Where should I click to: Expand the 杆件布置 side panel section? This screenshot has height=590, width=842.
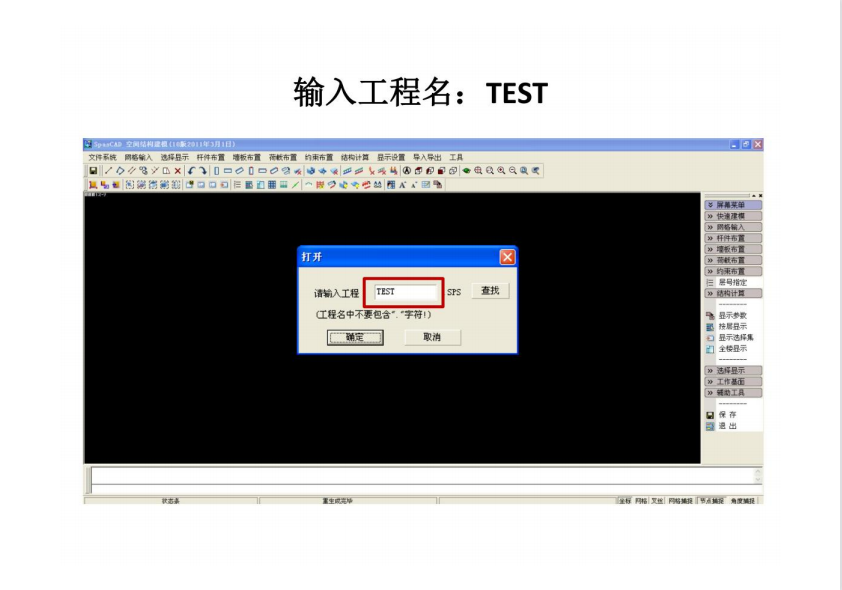point(733,238)
